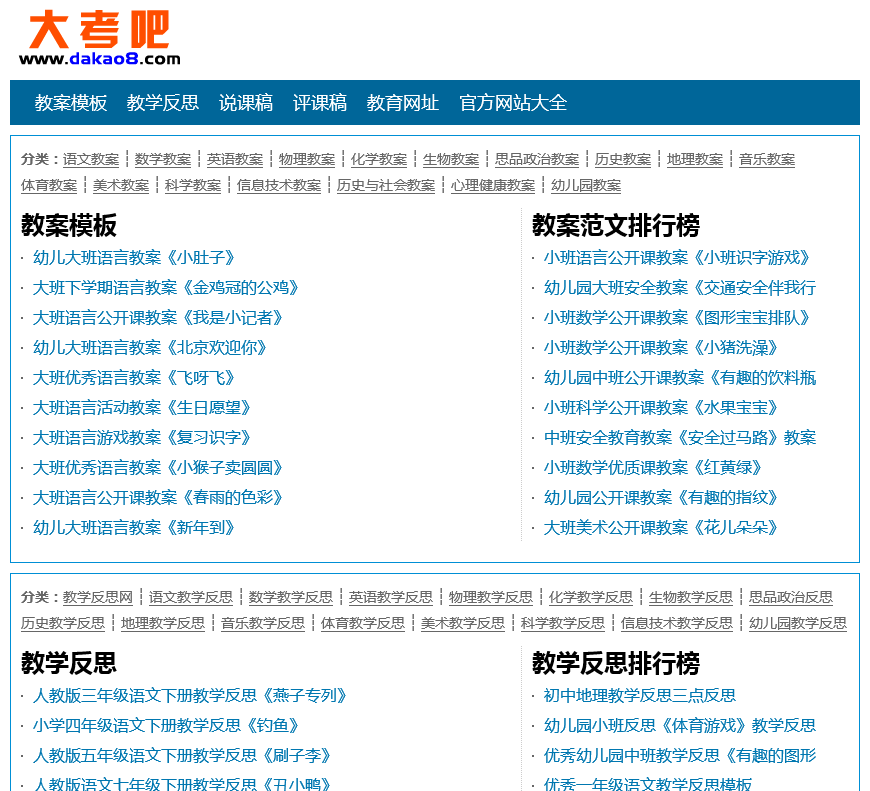This screenshot has height=791, width=870.
Task: Read 小班科学公开课教案《水果宝宝》
Action: pyautogui.click(x=661, y=407)
